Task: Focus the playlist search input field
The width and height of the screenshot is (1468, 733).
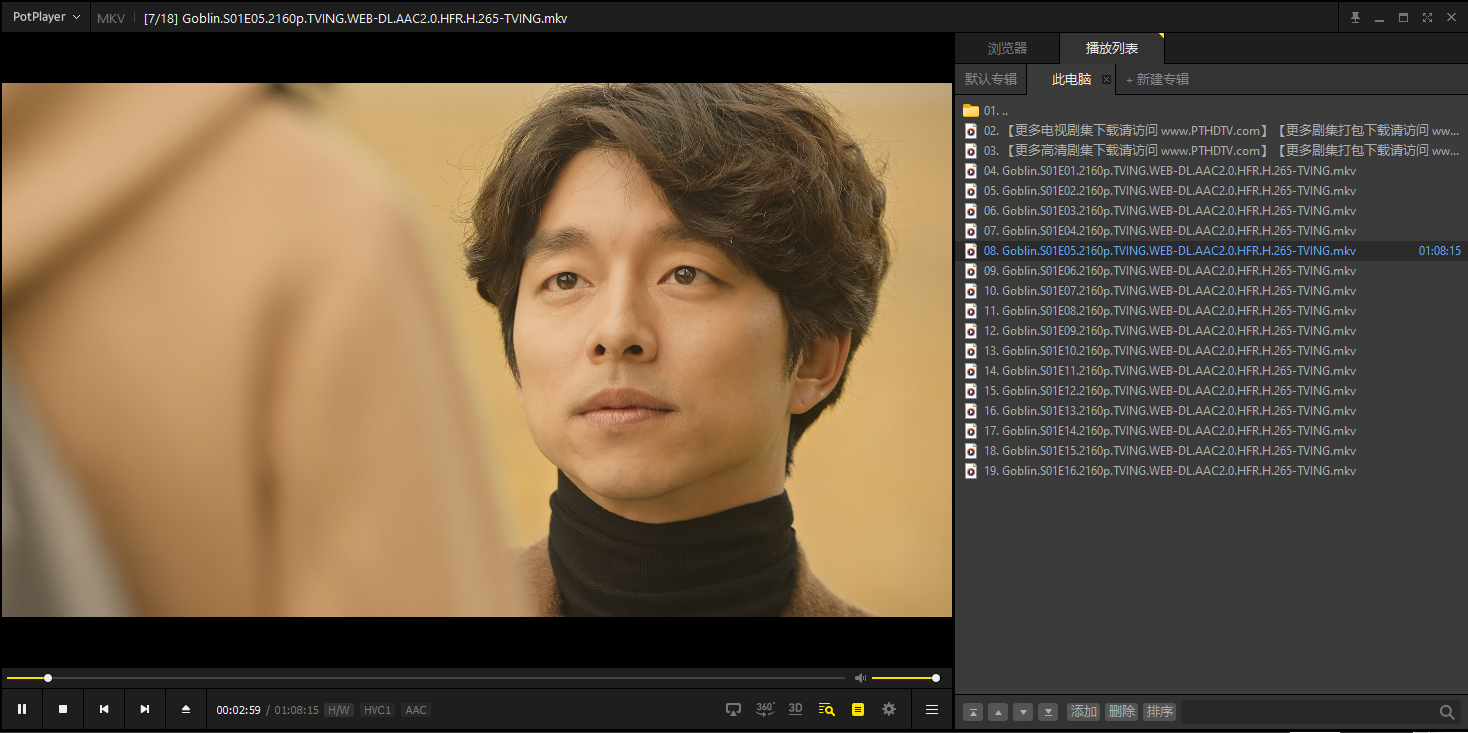Action: coord(1308,712)
